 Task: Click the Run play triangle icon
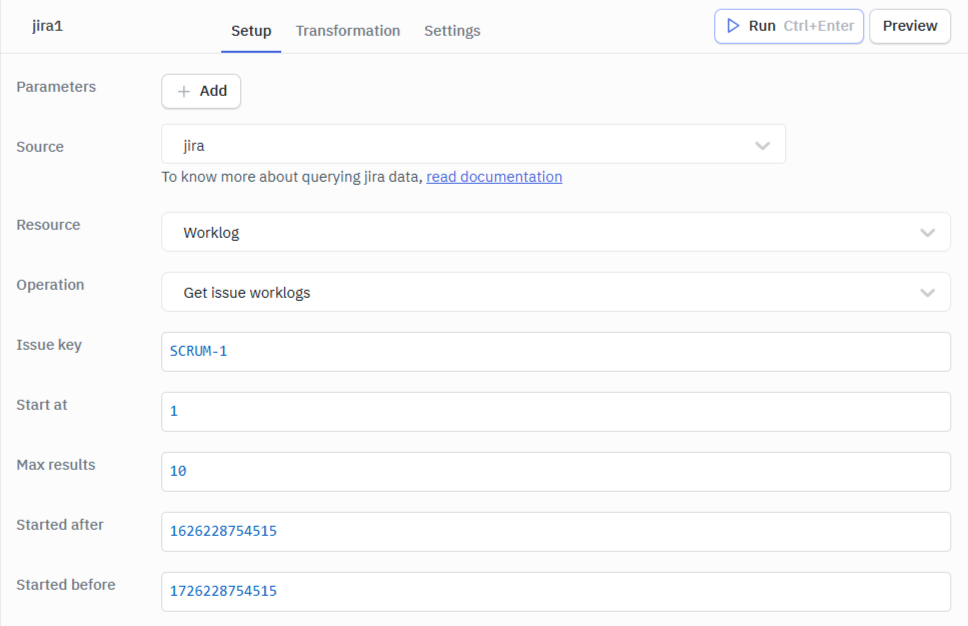point(733,26)
